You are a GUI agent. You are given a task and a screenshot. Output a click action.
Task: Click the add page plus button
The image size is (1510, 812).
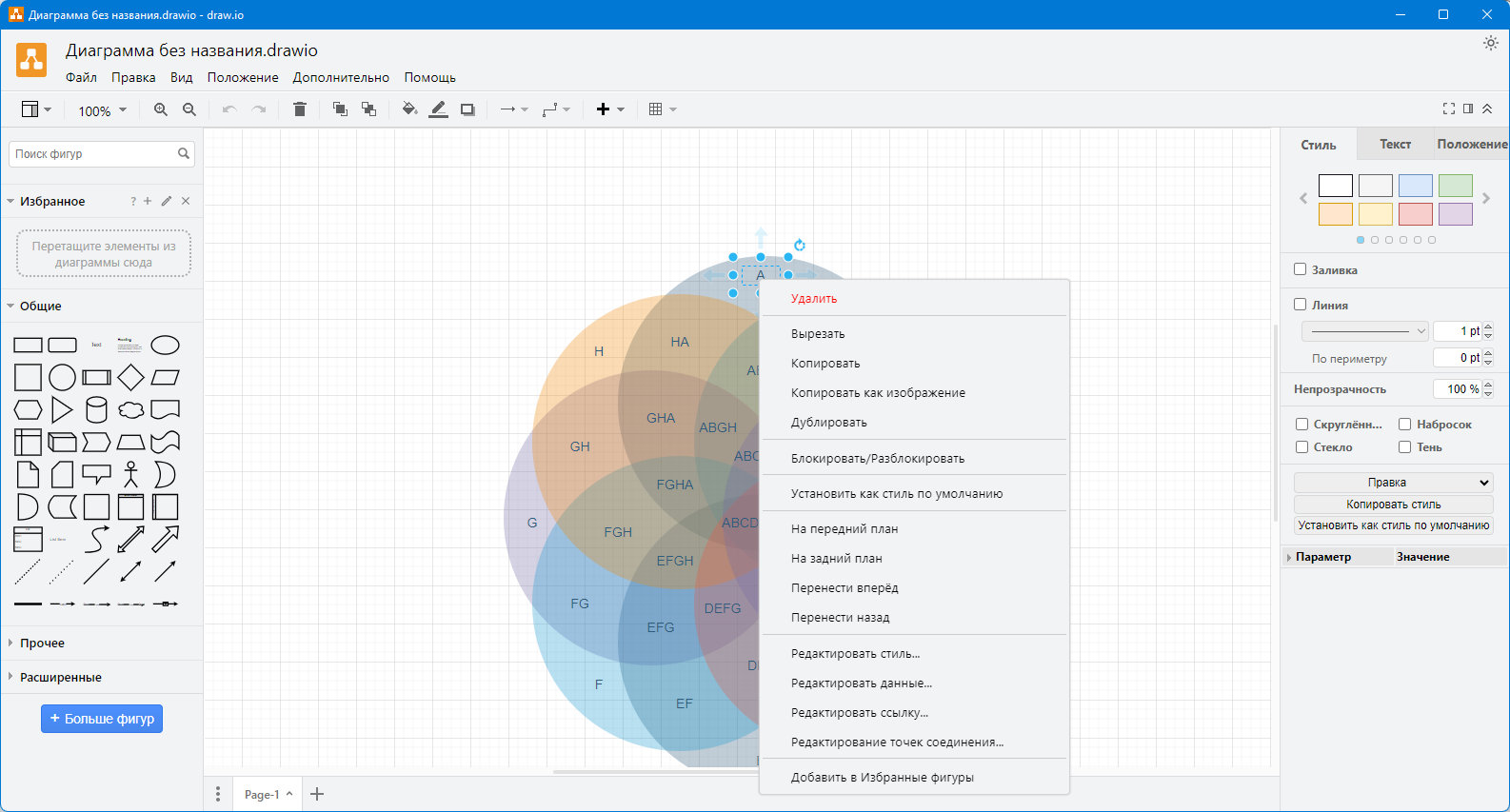click(x=317, y=794)
